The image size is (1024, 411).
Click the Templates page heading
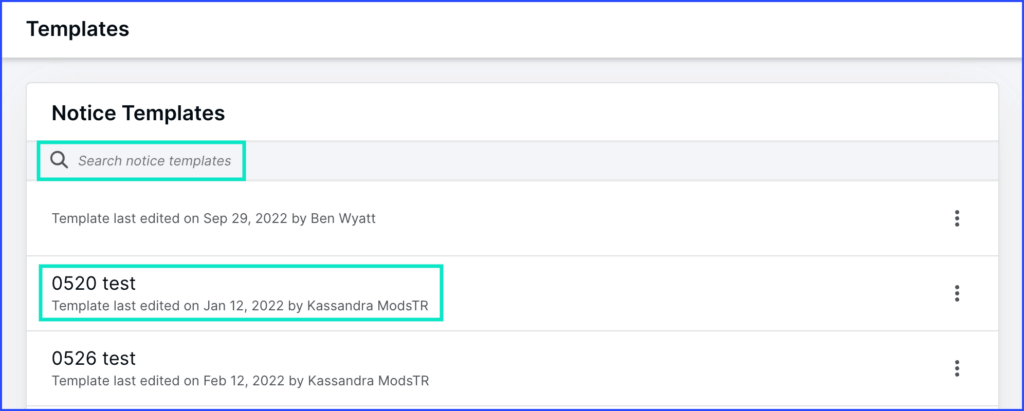point(78,29)
